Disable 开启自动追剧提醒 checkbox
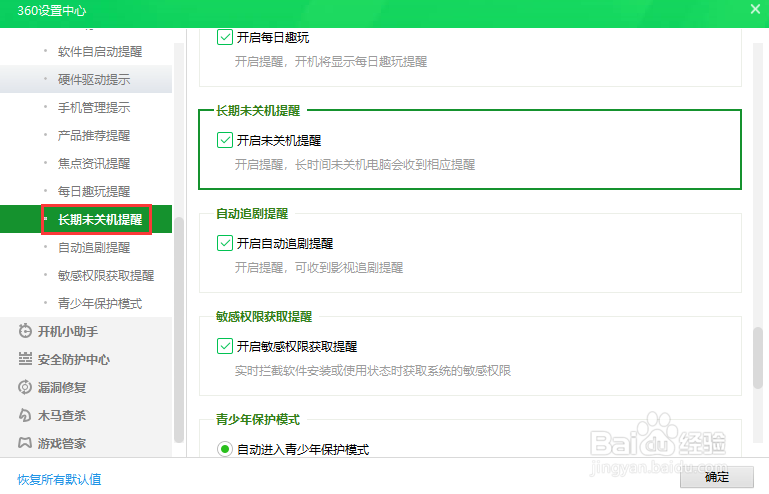Screen dimensions: 769x494 pyautogui.click(x=225, y=243)
